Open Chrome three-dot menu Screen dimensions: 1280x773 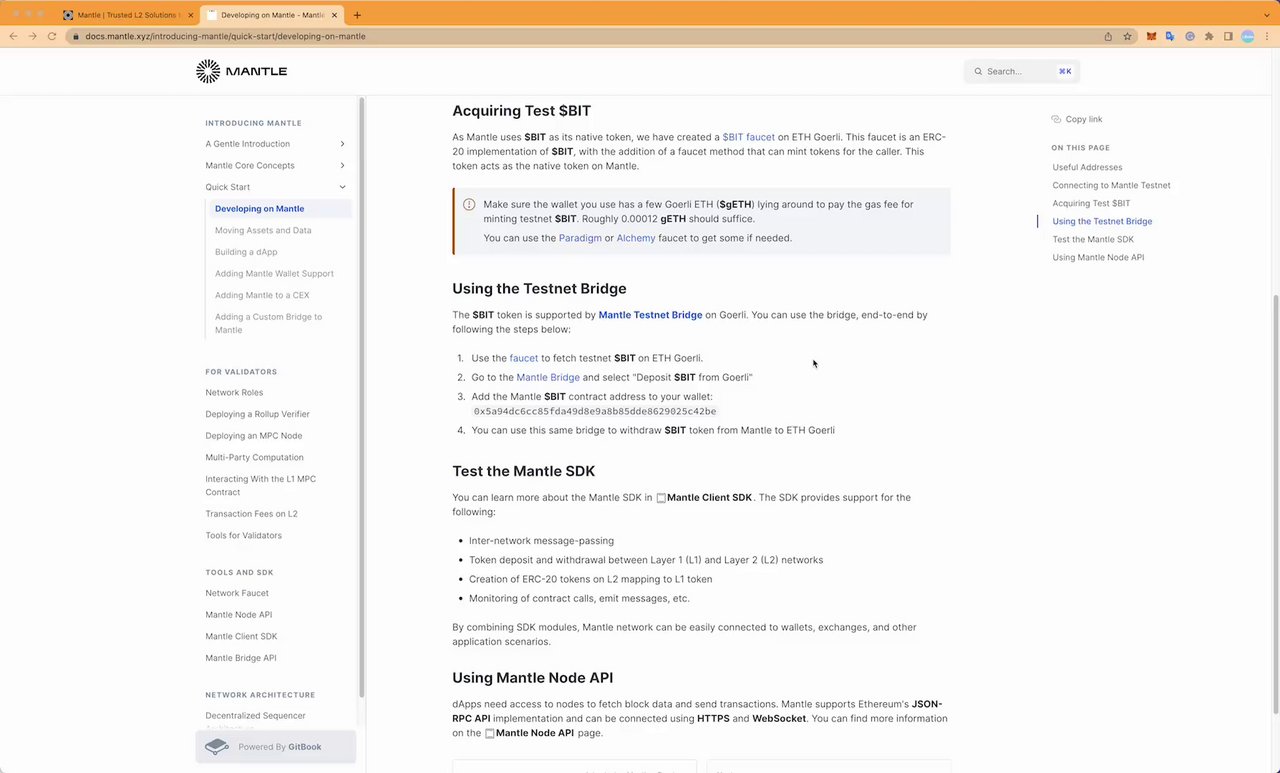(1267, 36)
